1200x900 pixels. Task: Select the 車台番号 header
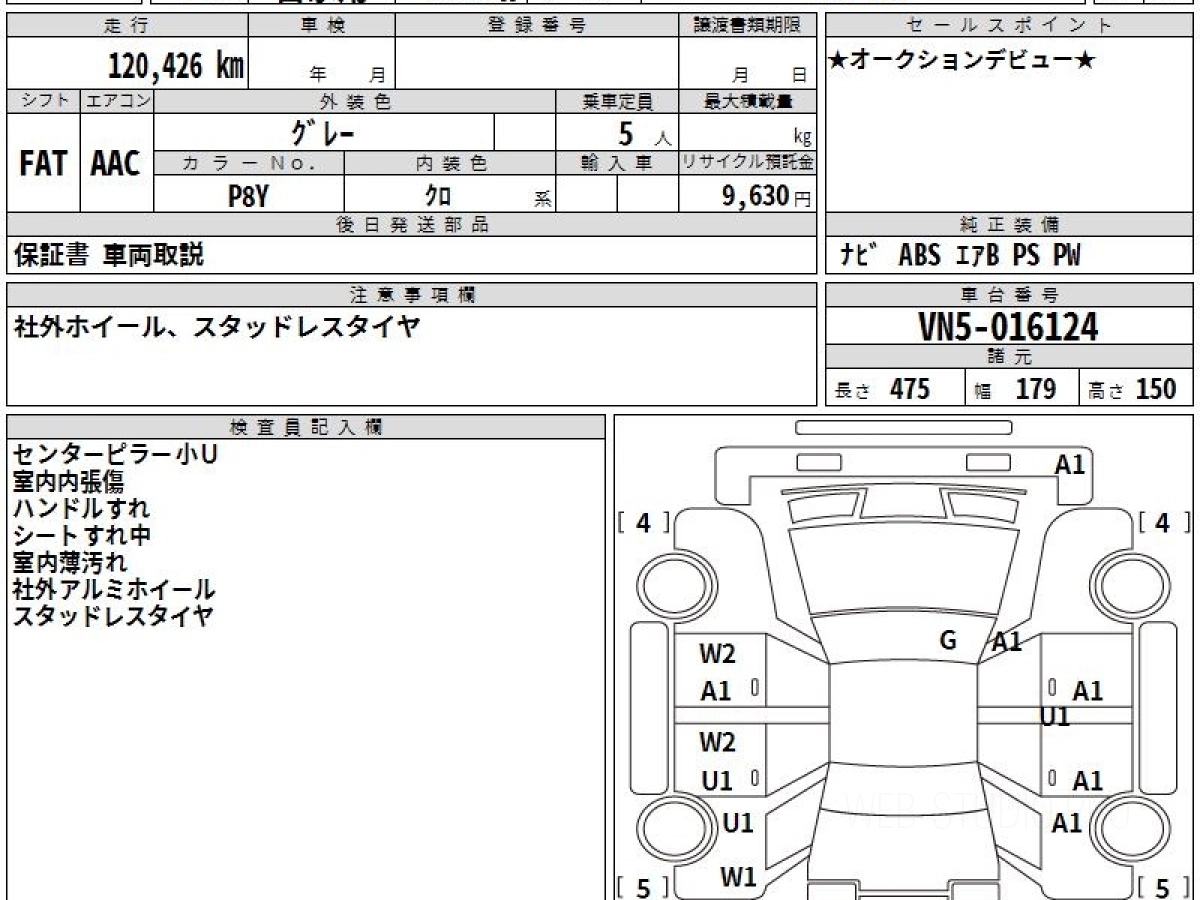click(1009, 295)
